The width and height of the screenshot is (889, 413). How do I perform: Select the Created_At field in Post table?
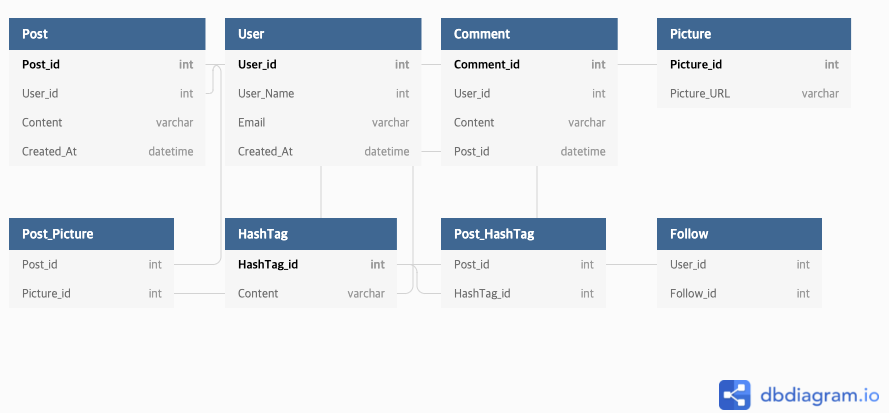tap(107, 151)
